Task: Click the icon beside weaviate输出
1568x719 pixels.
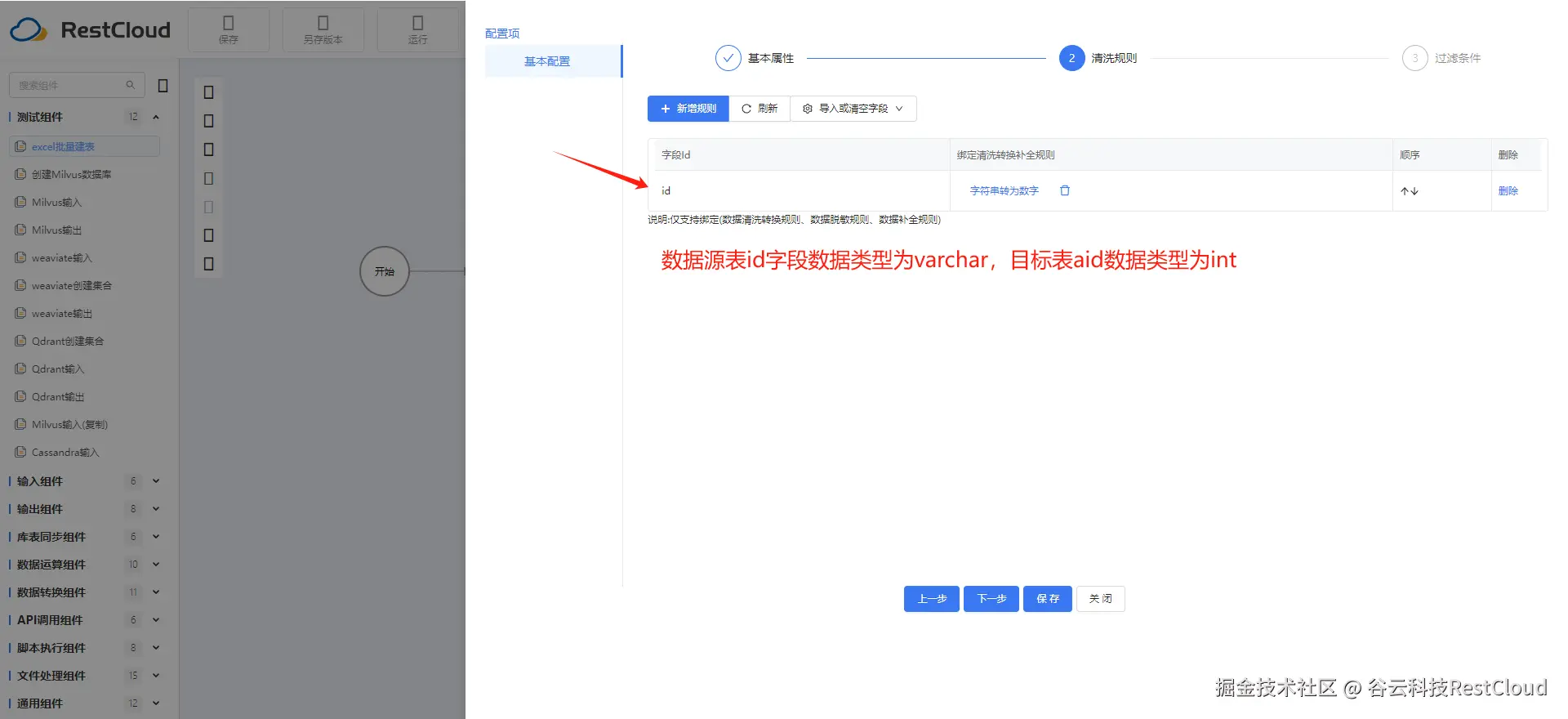Action: point(20,313)
